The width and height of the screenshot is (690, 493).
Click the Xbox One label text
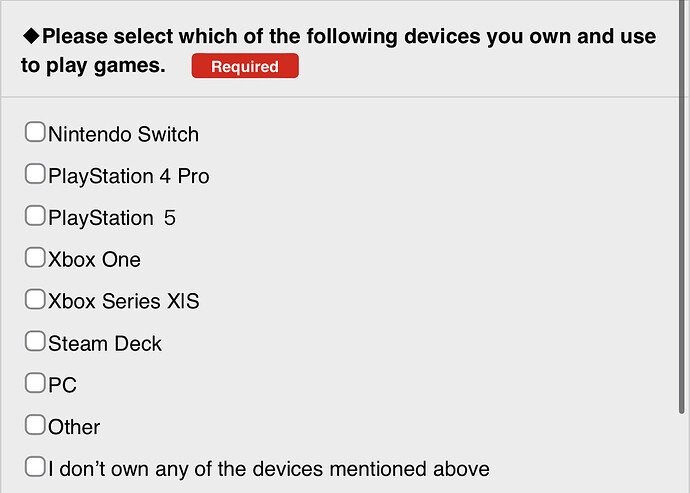[94, 260]
